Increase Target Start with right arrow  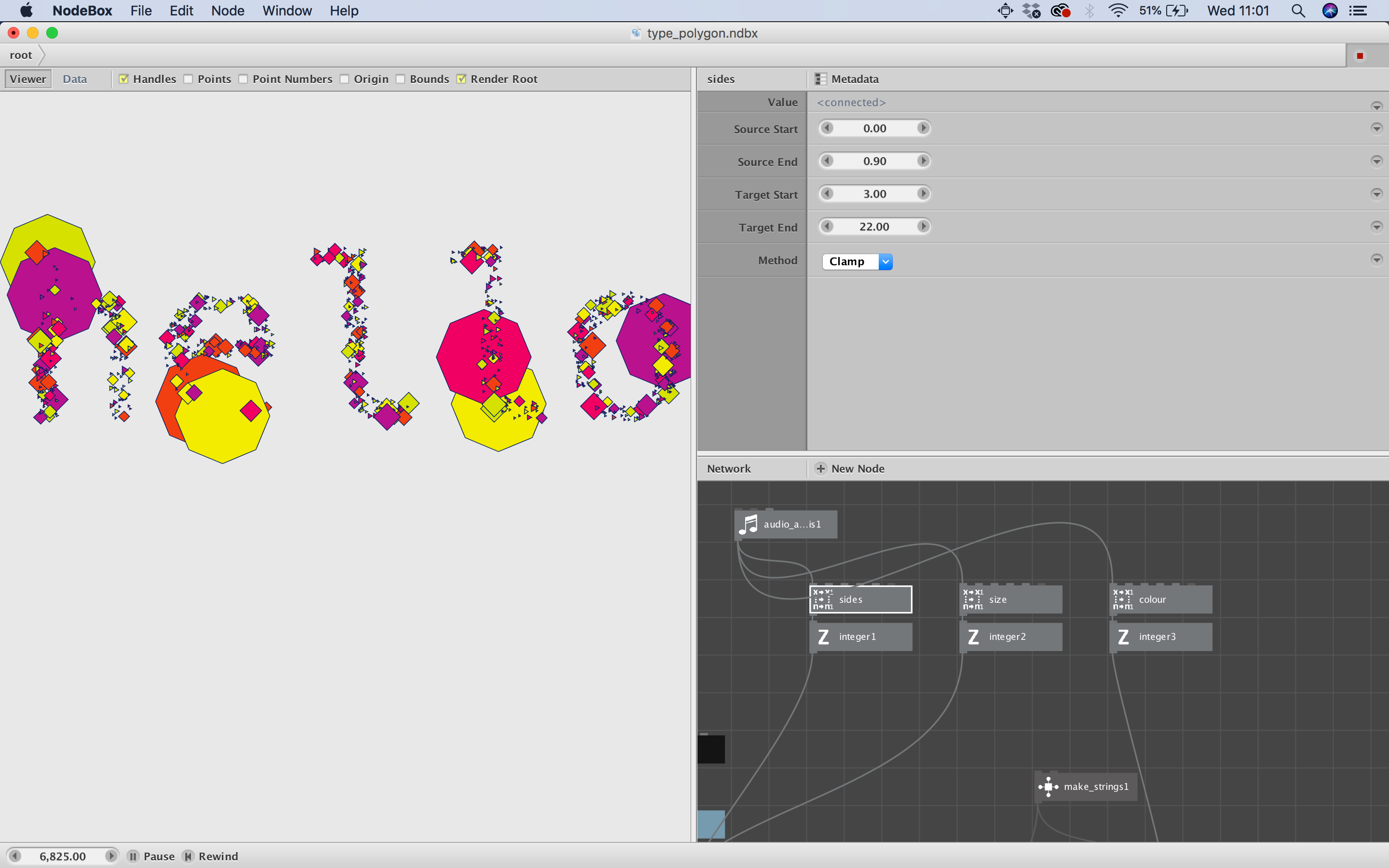[923, 193]
